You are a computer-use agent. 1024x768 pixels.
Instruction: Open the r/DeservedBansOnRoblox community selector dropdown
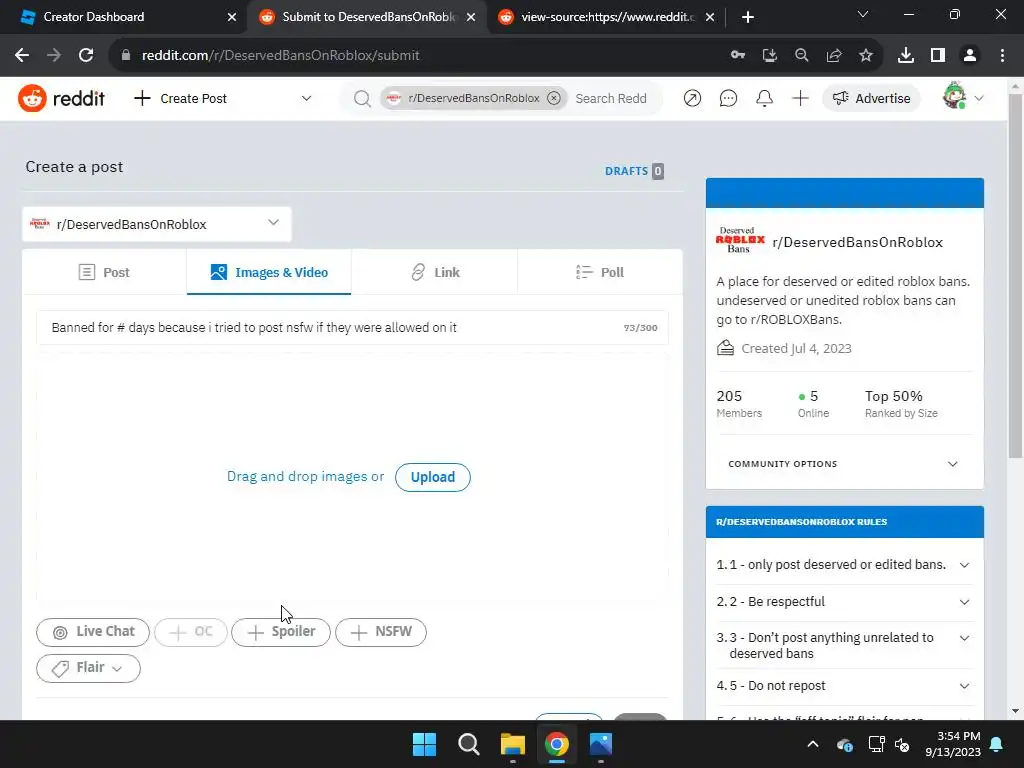(x=157, y=224)
